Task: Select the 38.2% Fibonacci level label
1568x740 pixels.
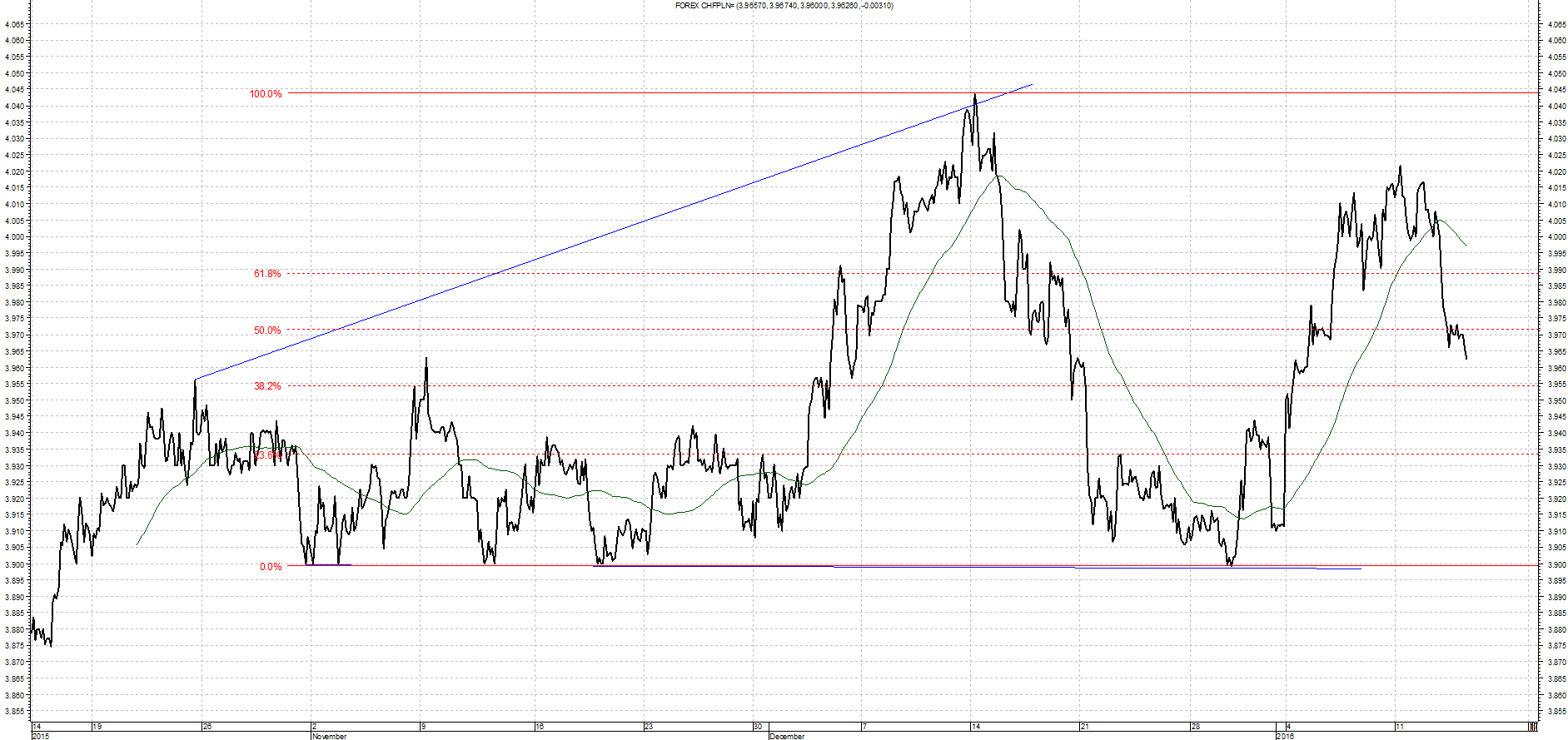Action: point(267,386)
